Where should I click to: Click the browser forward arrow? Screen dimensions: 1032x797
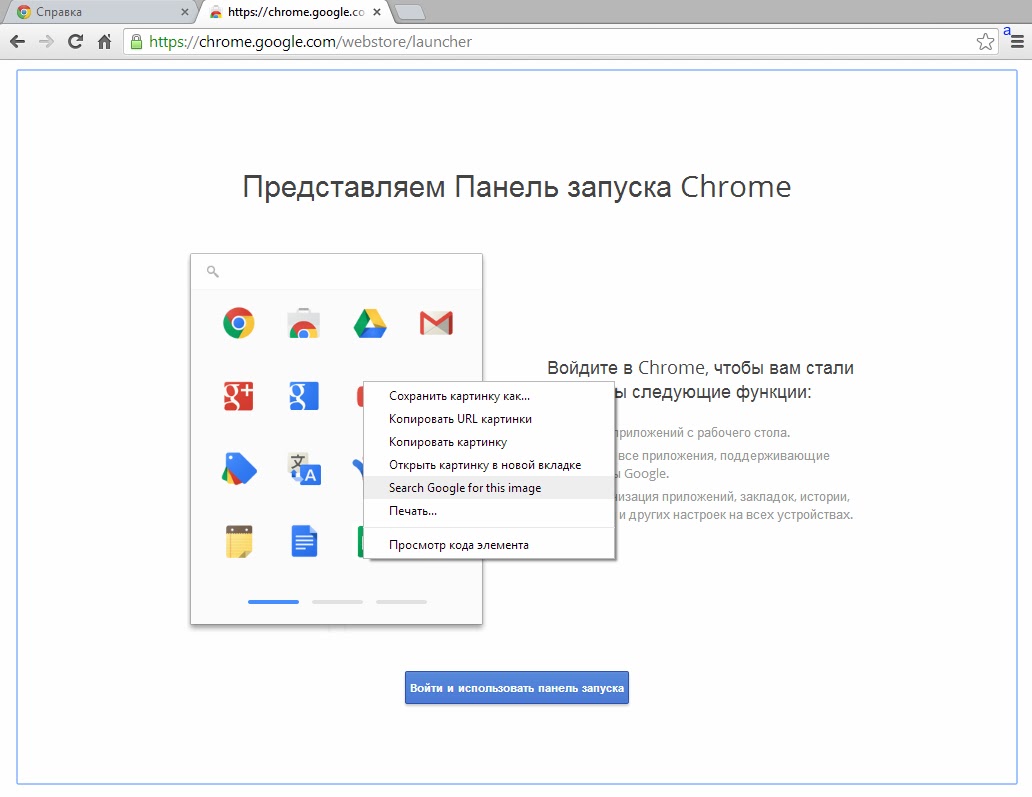pos(46,42)
